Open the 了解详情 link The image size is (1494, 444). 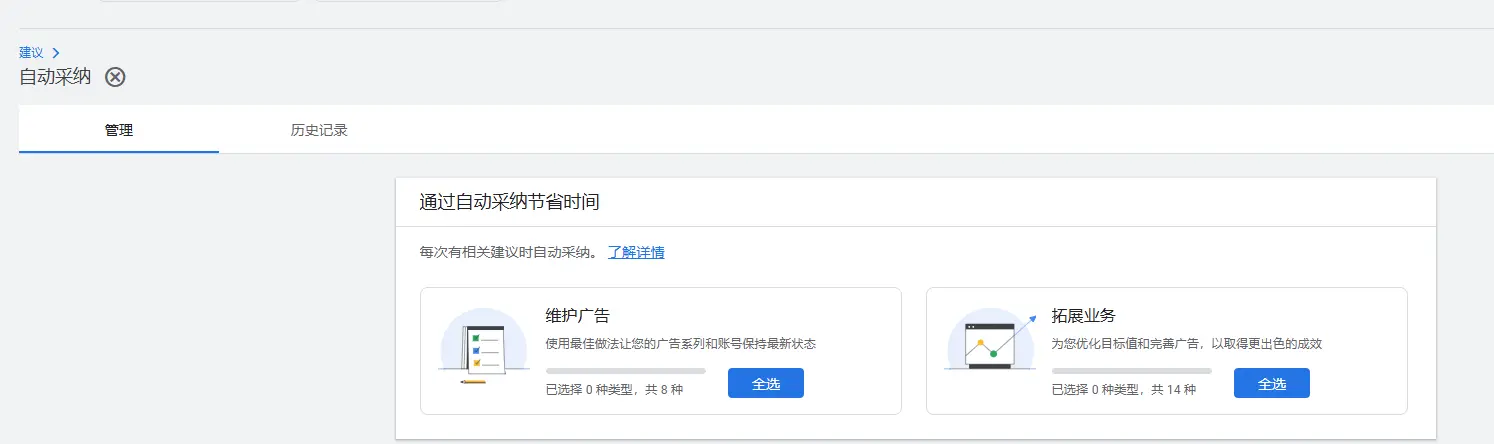[636, 252]
